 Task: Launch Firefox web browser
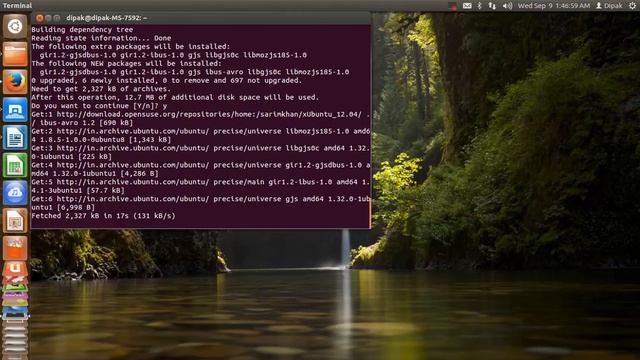(x=15, y=82)
